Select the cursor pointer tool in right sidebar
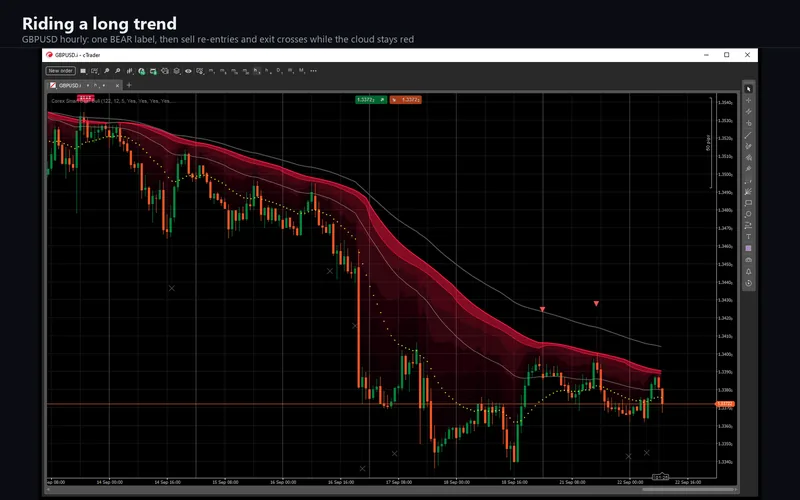 click(x=748, y=89)
